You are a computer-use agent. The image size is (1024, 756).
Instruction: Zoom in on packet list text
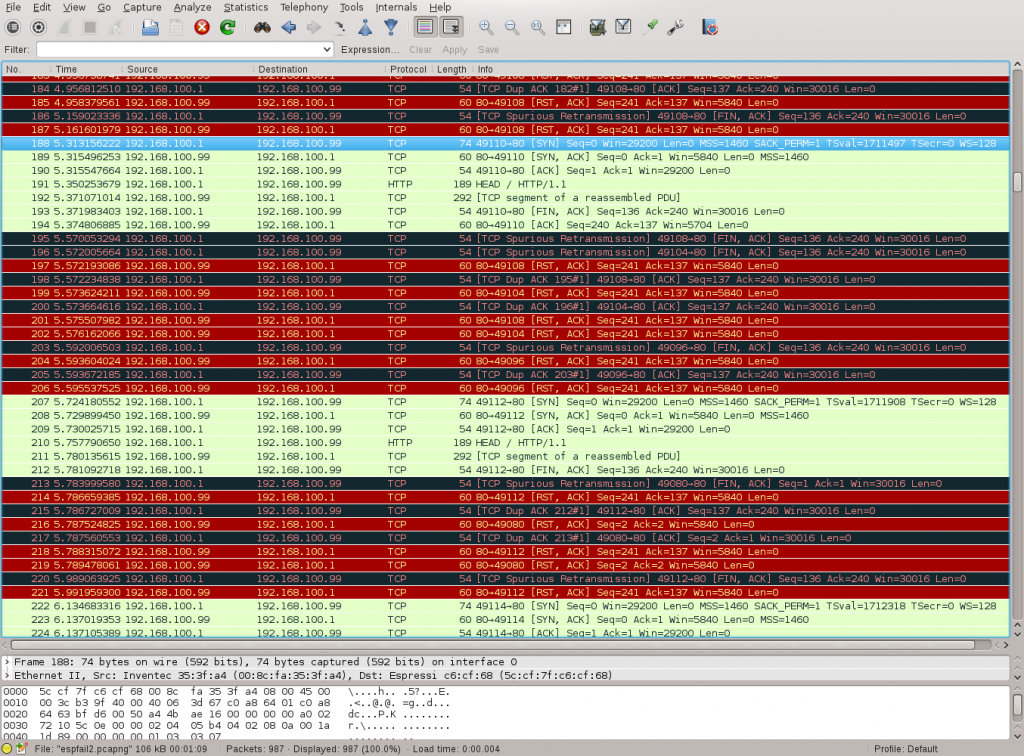click(486, 27)
